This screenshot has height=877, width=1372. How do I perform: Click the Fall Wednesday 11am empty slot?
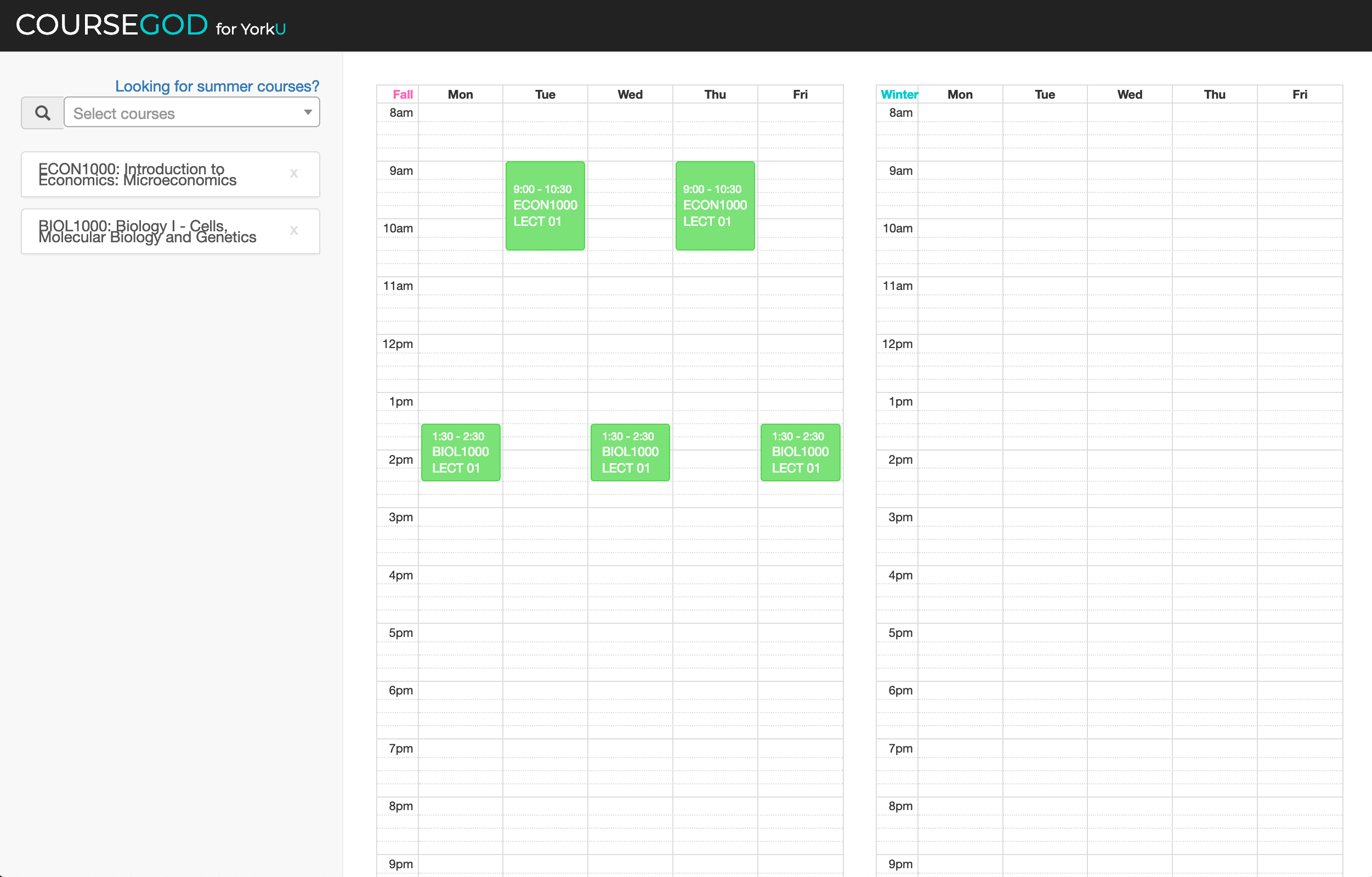[x=630, y=286]
